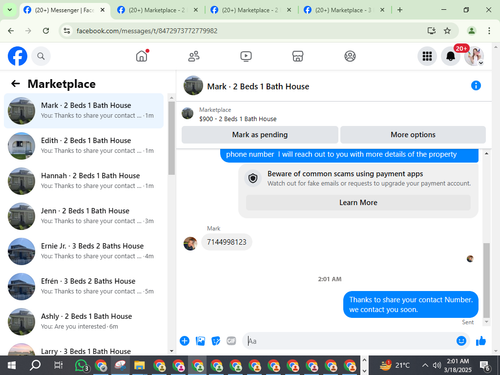Click the browser forward arrow

(28, 31)
